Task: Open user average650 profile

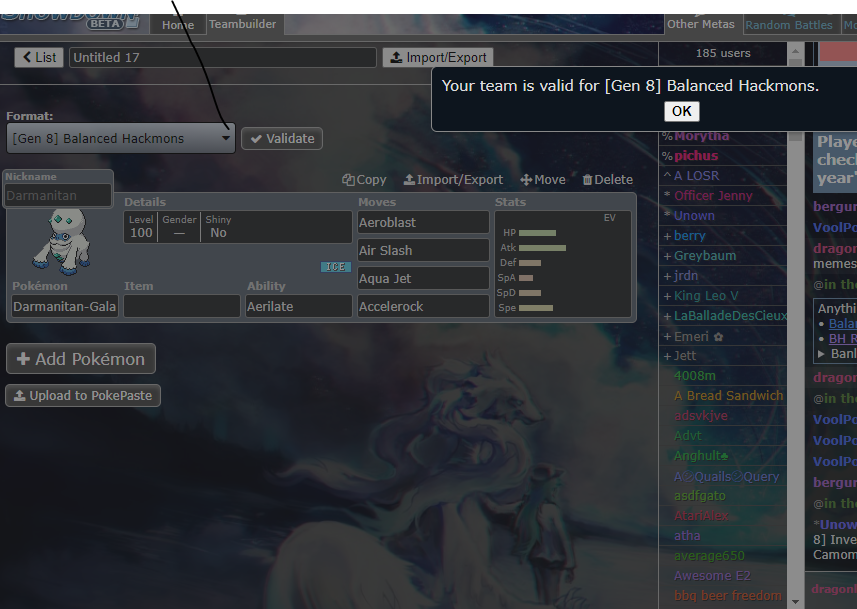Action: tap(709, 555)
